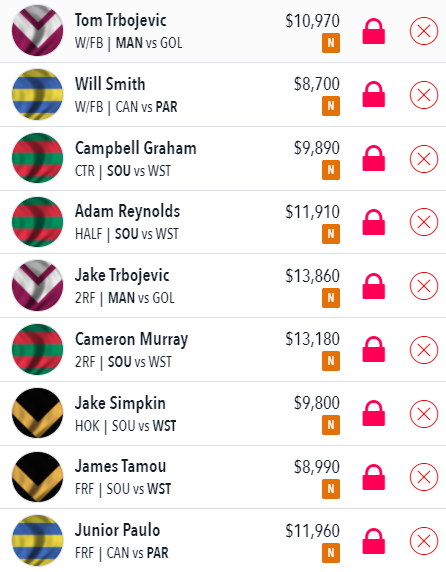Viewport: 446px width, 572px height.
Task: Remove Will Smith with the X icon
Action: [x=424, y=95]
